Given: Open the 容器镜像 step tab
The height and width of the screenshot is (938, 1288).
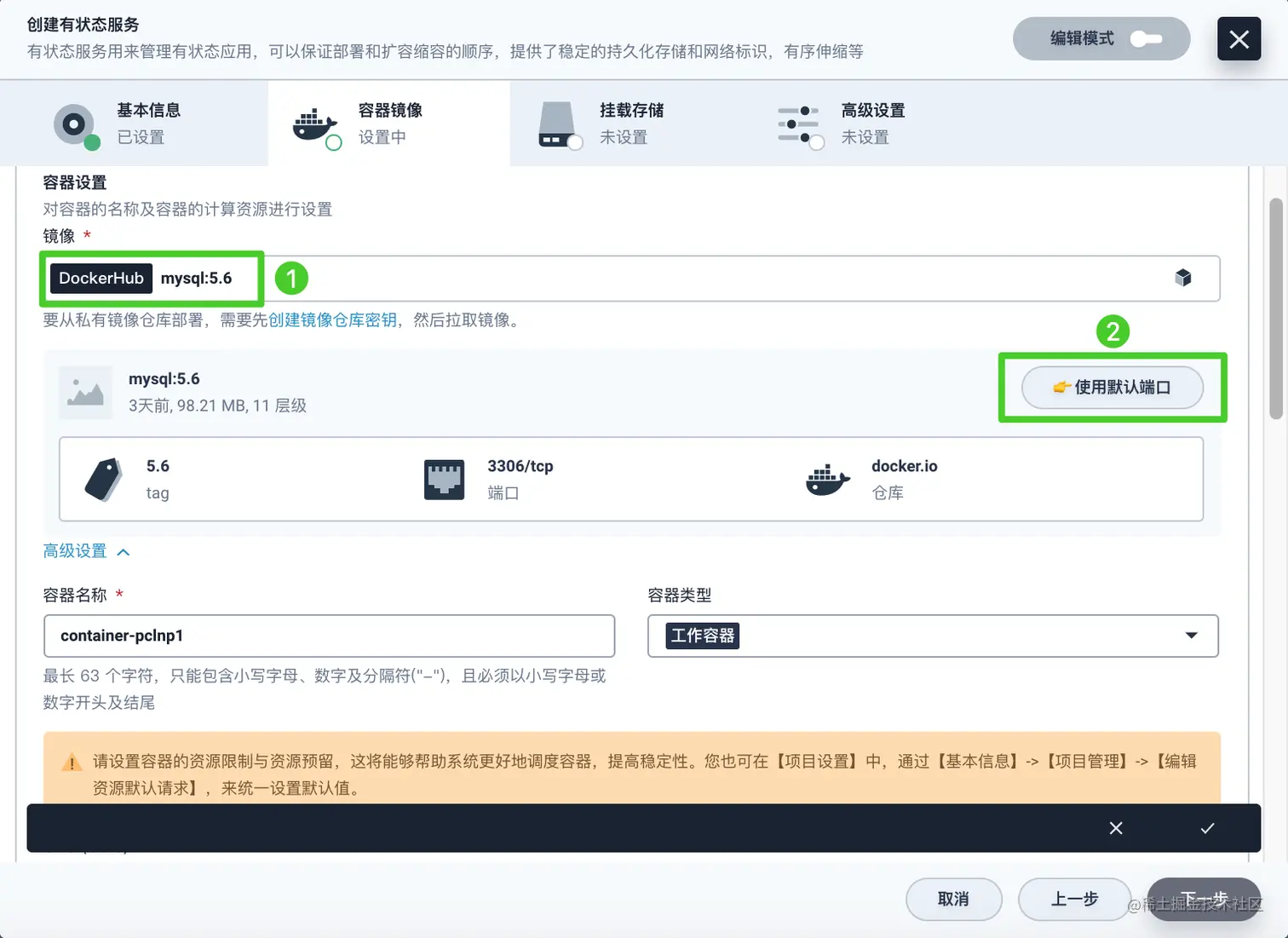Looking at the screenshot, I should click(x=388, y=124).
